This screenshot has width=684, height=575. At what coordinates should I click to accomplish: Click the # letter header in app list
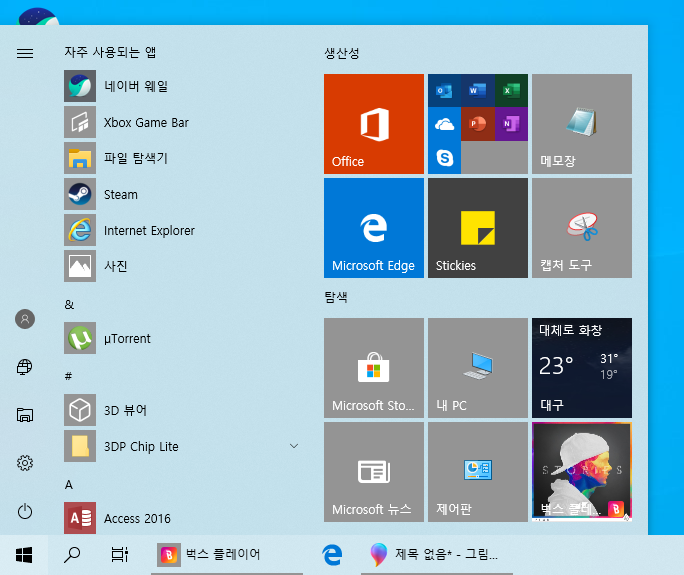pyautogui.click(x=68, y=376)
